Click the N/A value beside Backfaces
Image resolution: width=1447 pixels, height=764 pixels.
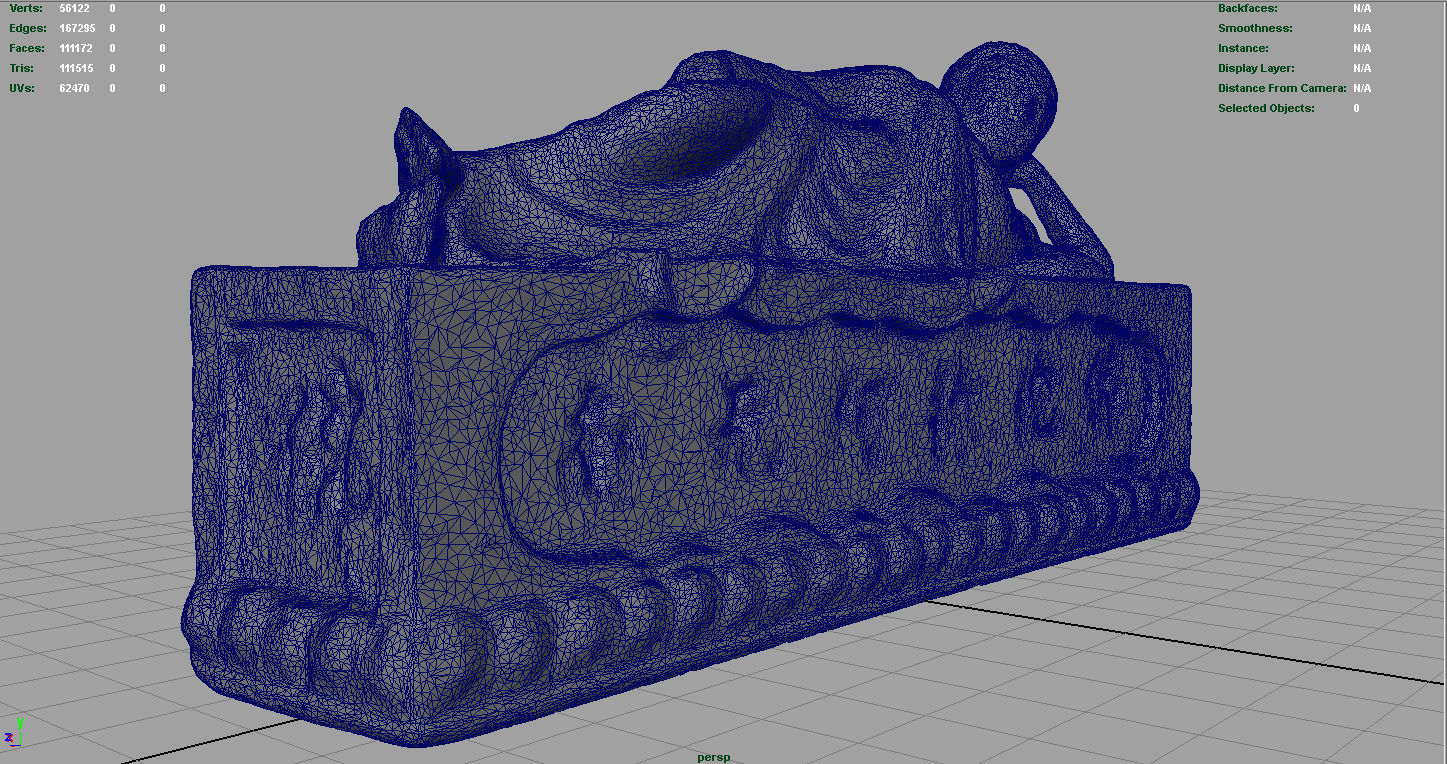tap(1362, 8)
